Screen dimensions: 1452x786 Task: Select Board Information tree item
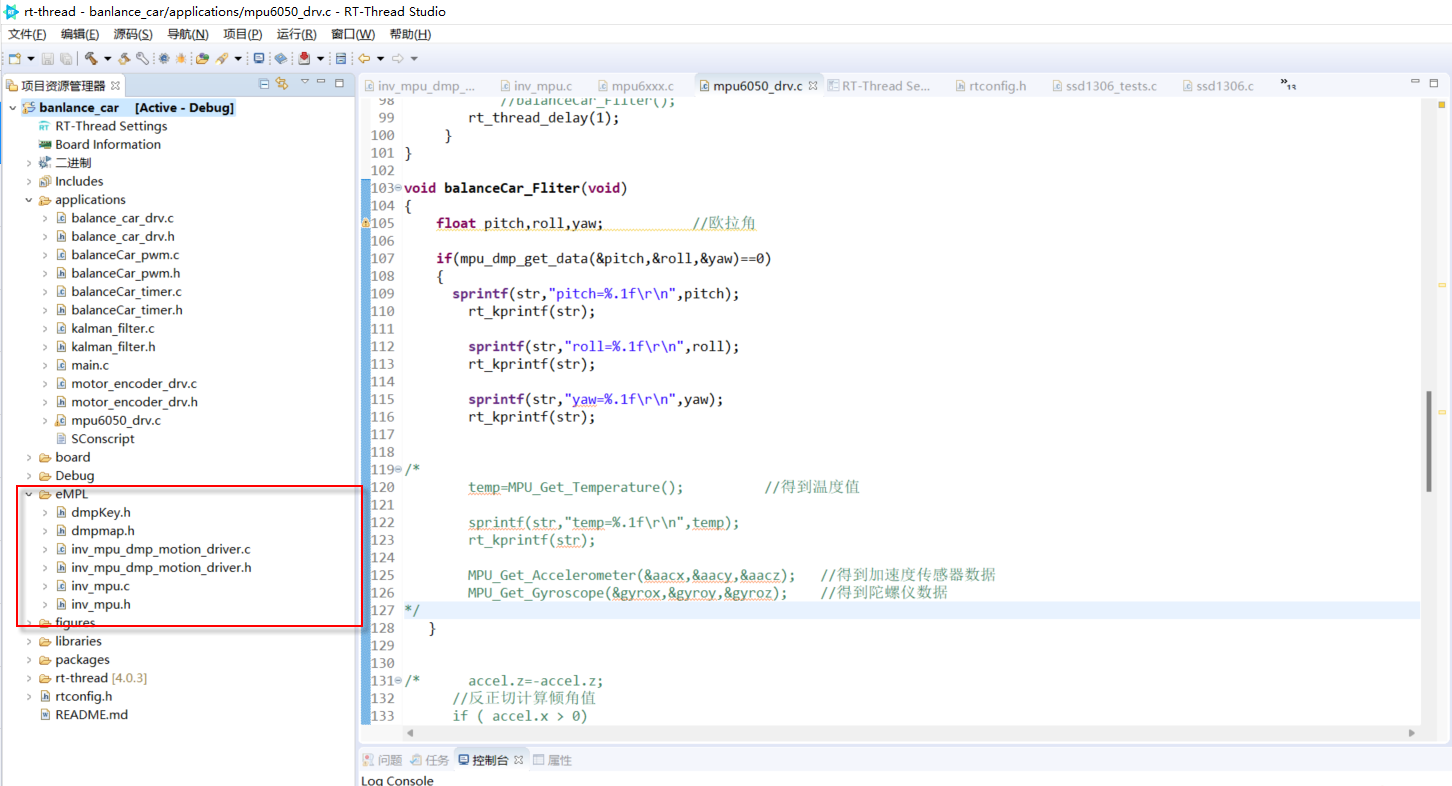99,144
